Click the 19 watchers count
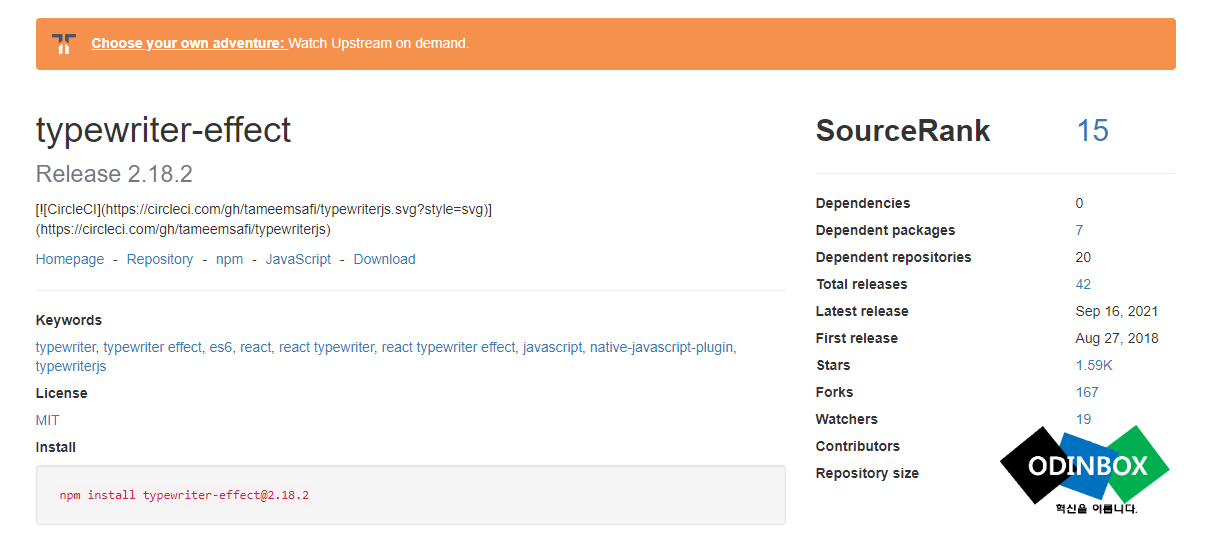This screenshot has width=1220, height=542. 1083,419
